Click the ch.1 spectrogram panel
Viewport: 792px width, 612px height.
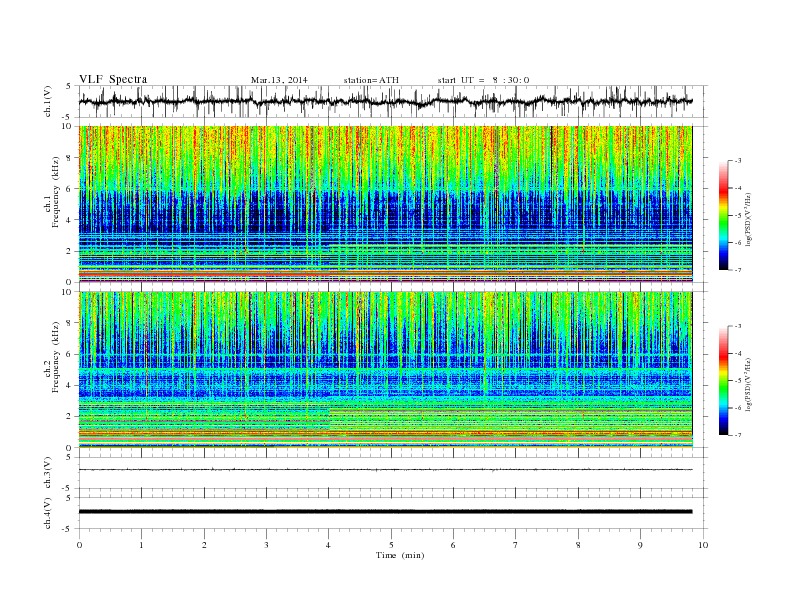coord(385,204)
